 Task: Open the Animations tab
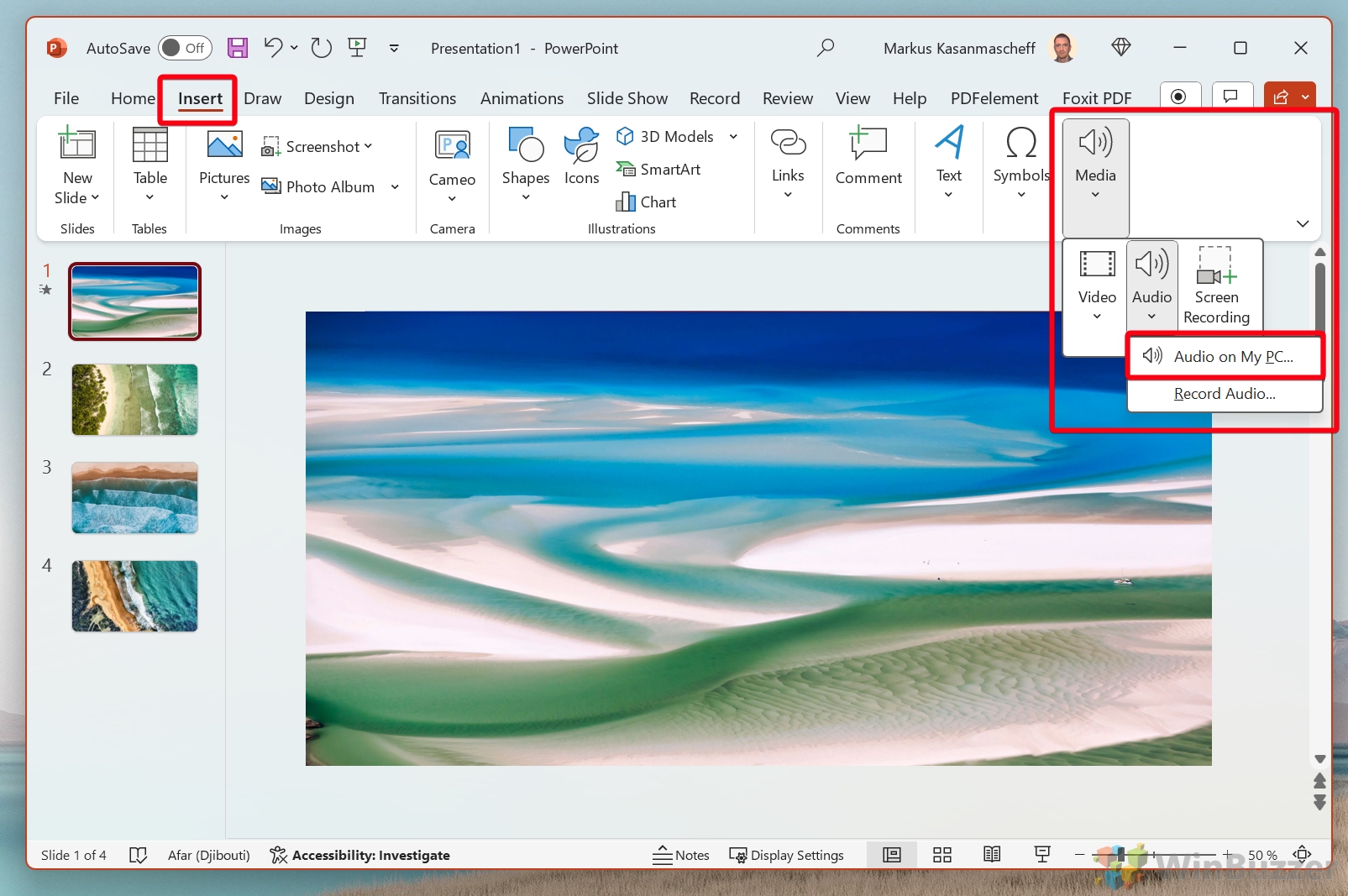pyautogui.click(x=522, y=98)
